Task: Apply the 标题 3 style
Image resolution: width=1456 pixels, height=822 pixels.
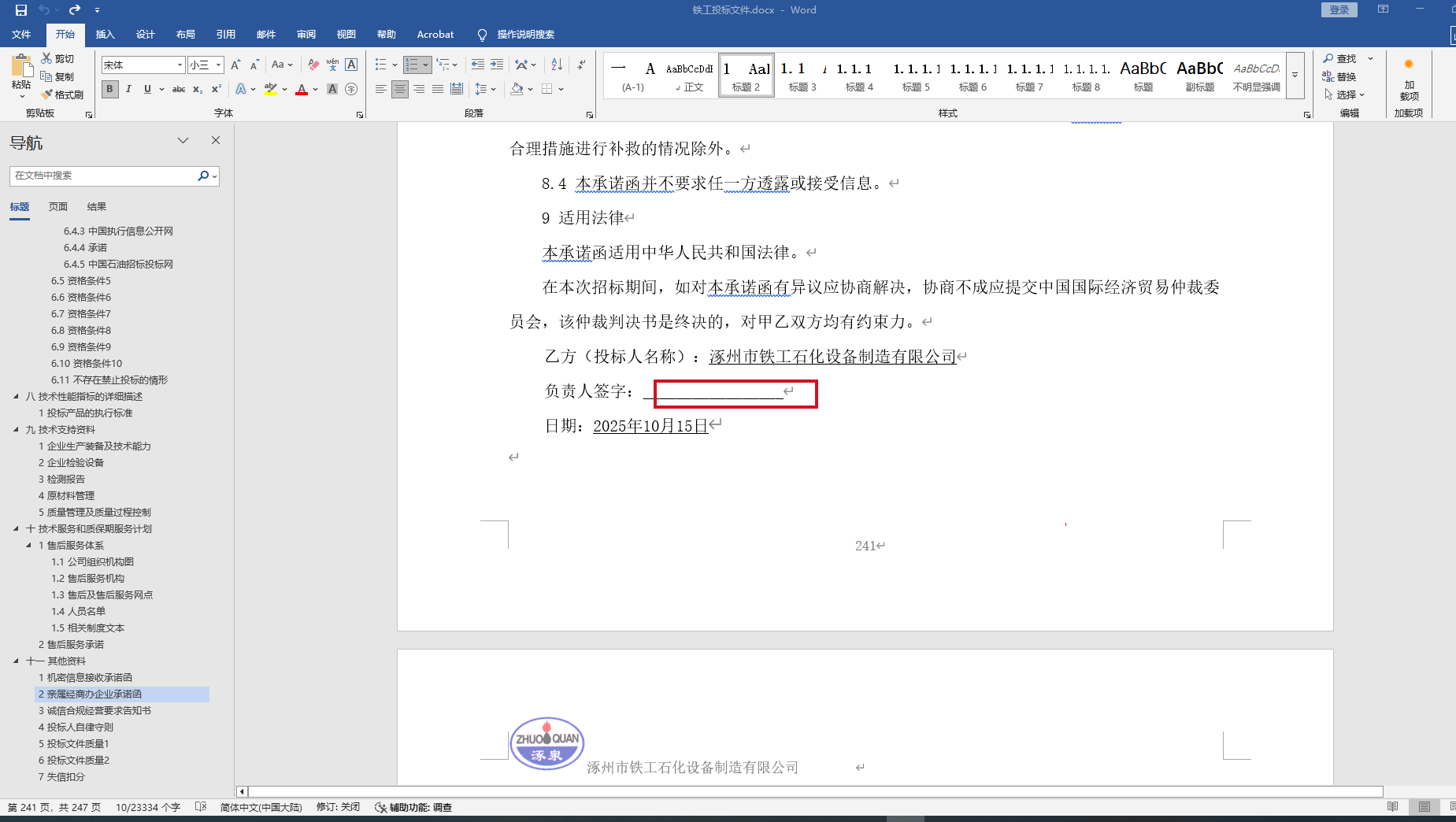Action: [x=802, y=76]
